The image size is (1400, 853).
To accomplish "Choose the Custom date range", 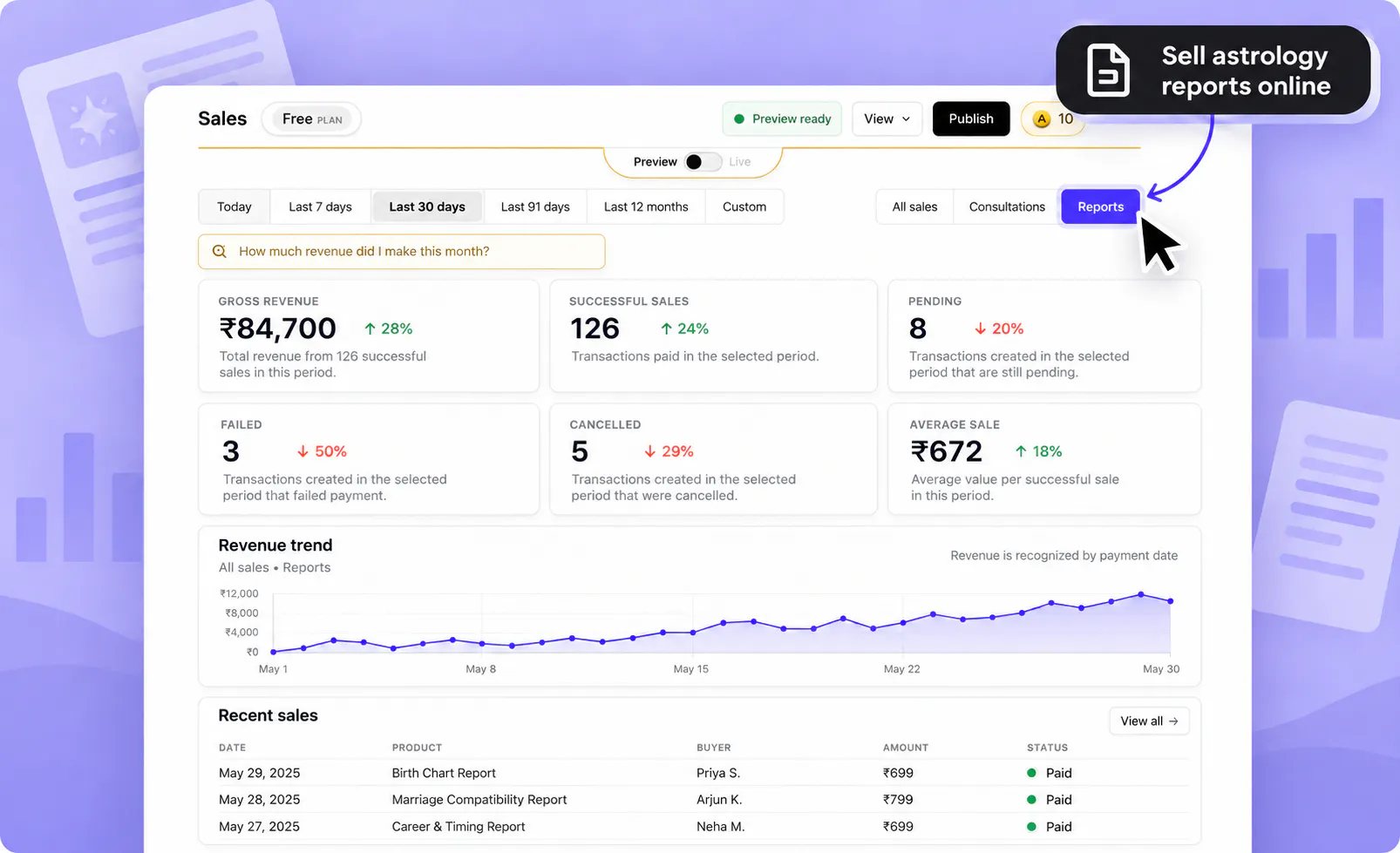I will click(x=744, y=206).
